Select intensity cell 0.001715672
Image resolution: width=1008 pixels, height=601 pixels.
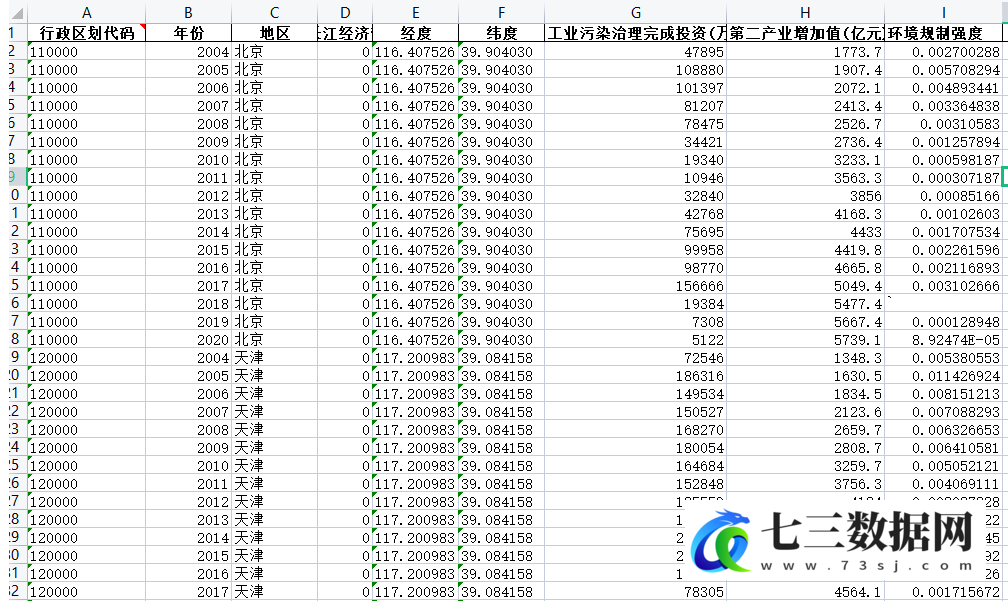click(944, 592)
